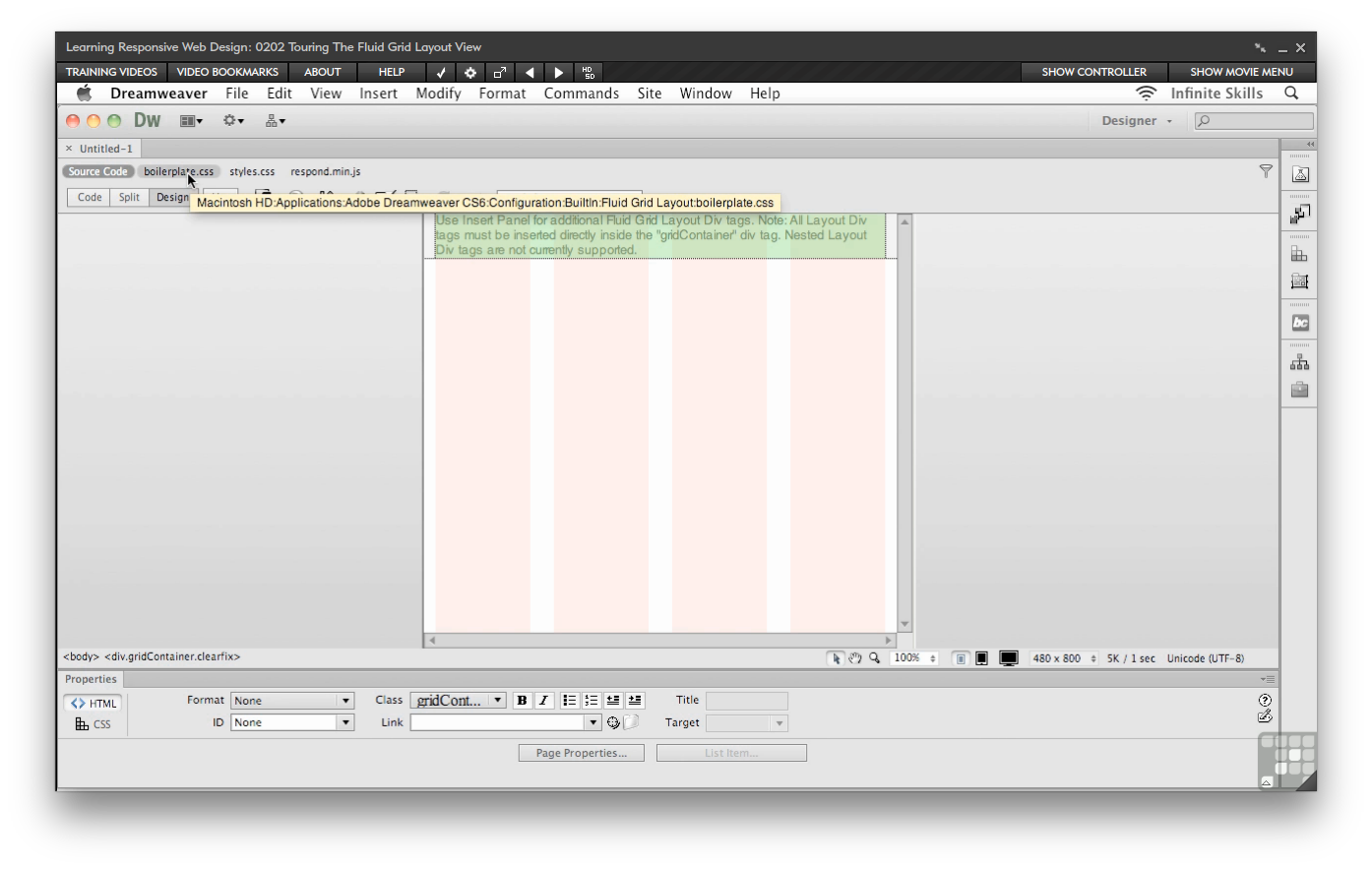Open the 100% zoom level dropdown

tap(915, 658)
